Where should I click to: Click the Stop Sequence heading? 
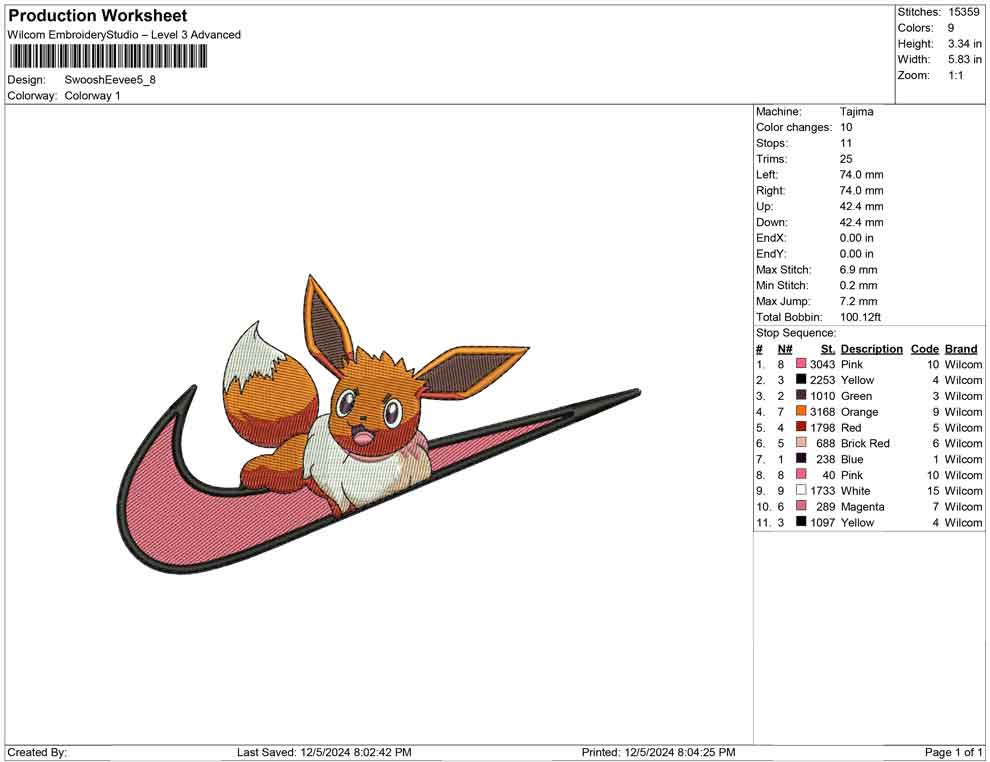click(x=796, y=333)
